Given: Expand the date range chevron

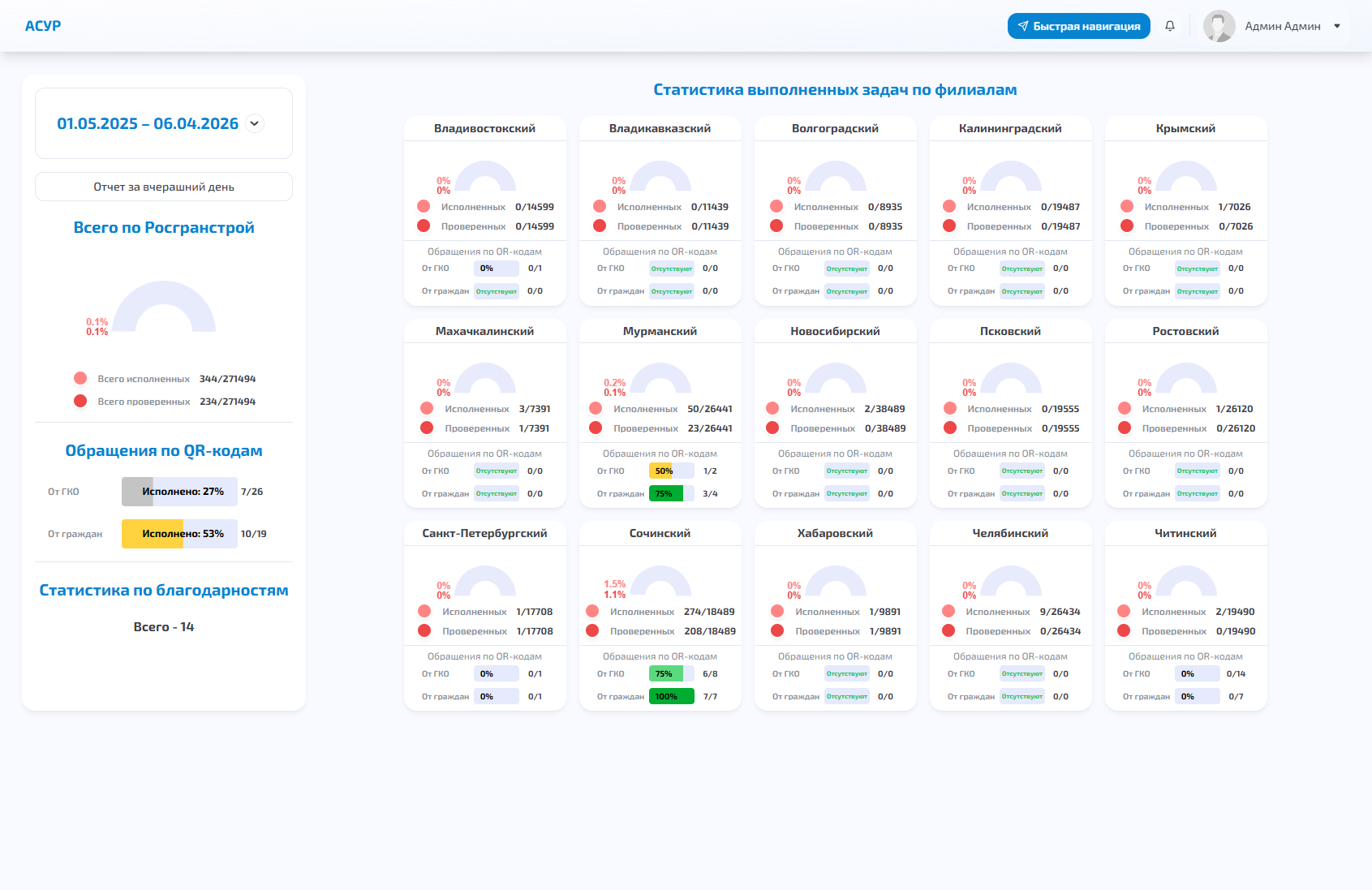Looking at the screenshot, I should [255, 123].
